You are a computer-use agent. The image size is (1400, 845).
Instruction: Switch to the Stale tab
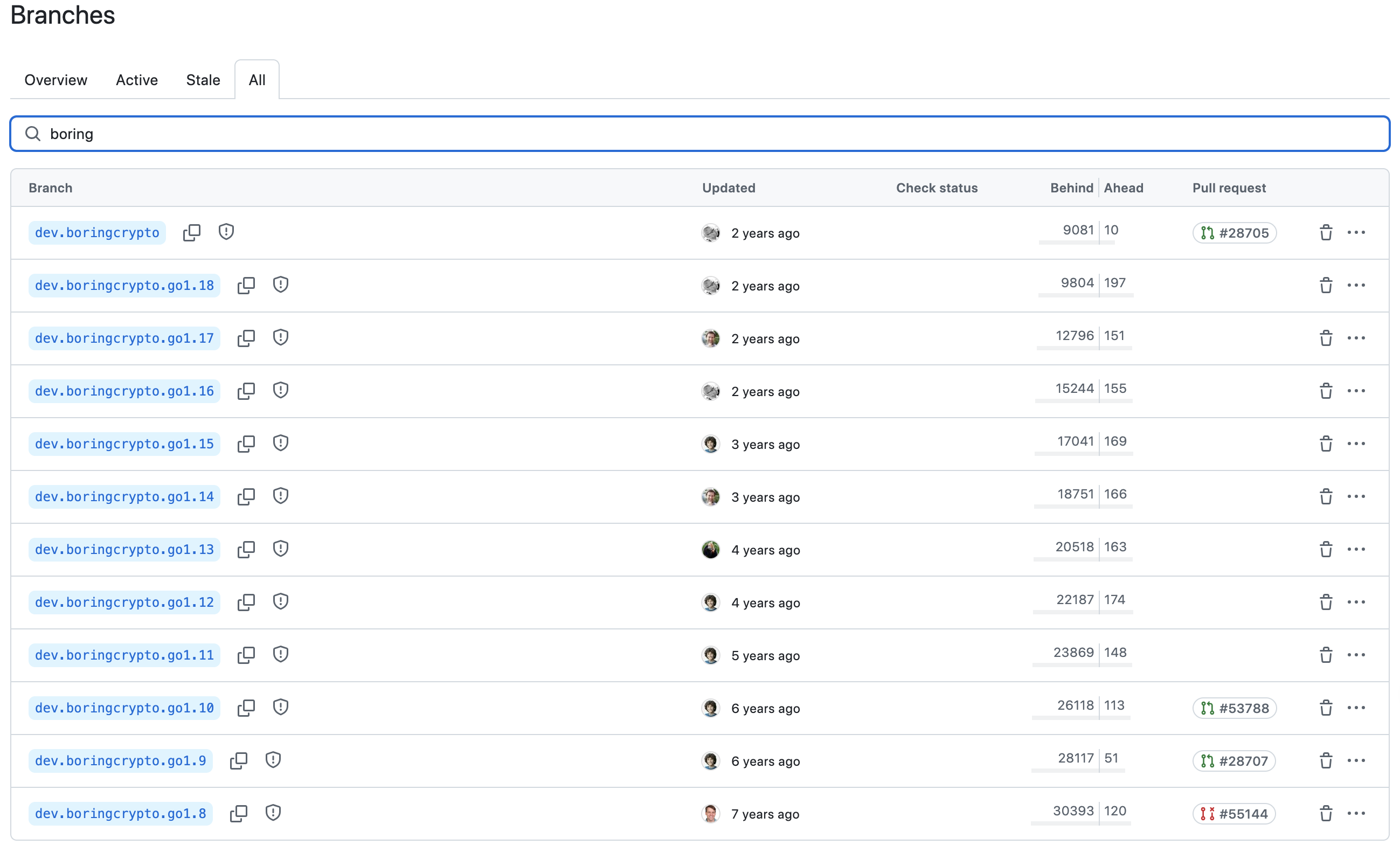(x=203, y=80)
